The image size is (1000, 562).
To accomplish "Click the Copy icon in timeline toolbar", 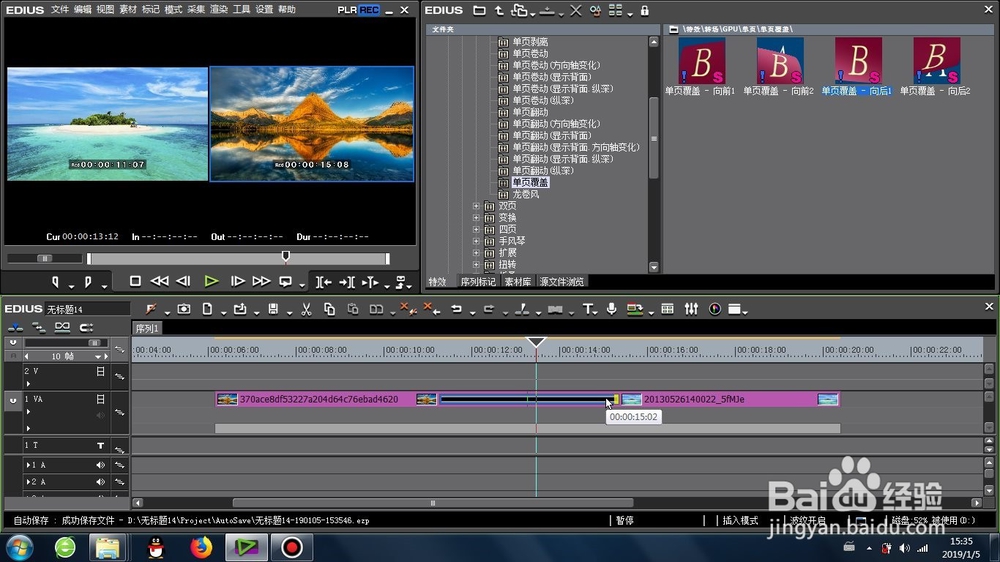I will pyautogui.click(x=329, y=309).
